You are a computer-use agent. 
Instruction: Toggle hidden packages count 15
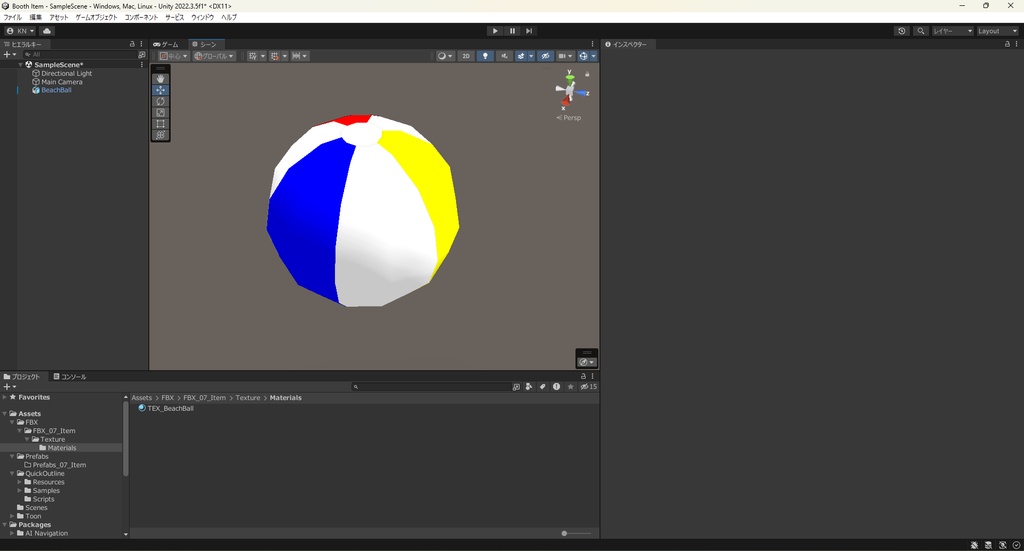click(588, 386)
